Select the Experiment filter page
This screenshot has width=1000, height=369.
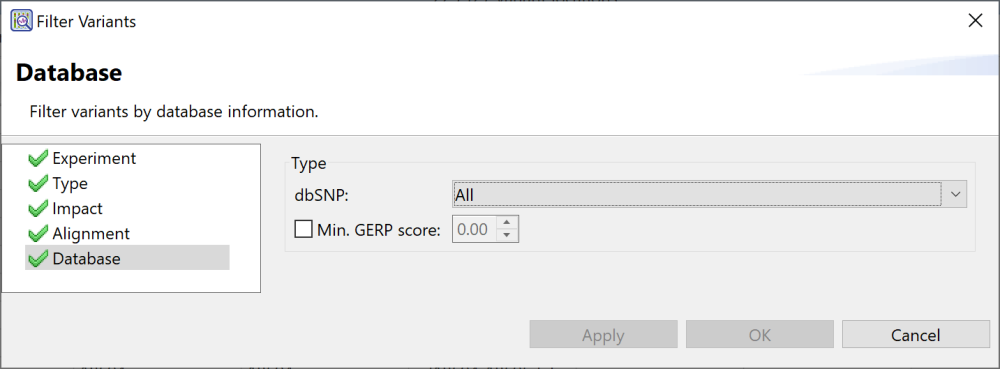point(94,158)
